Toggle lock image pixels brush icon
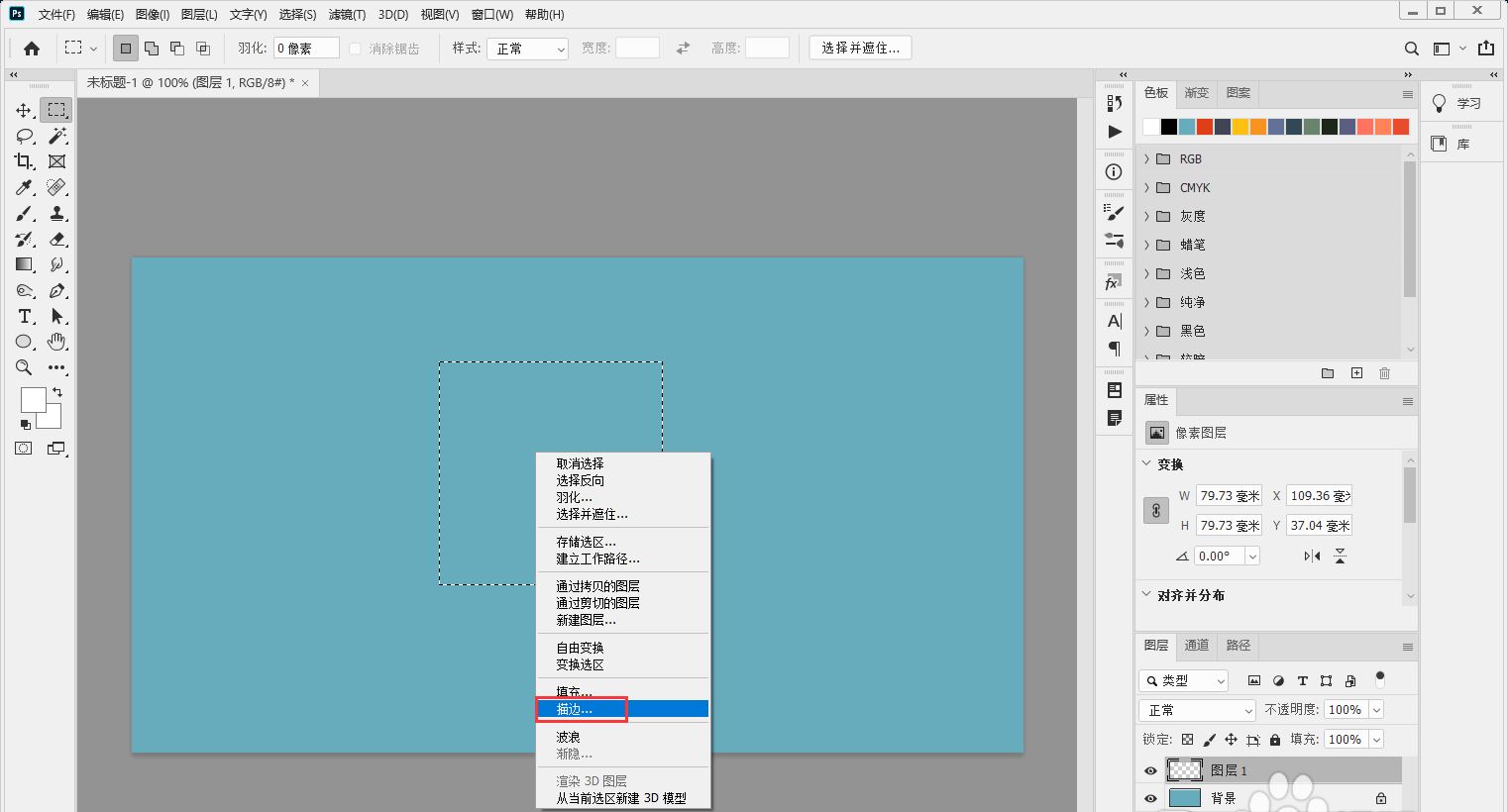Image resolution: width=1508 pixels, height=812 pixels. pos(1209,740)
